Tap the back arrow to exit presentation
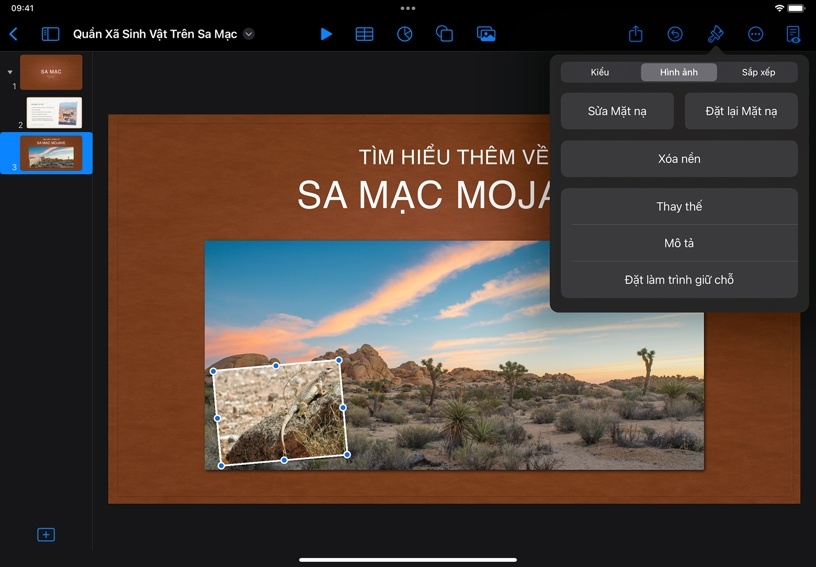This screenshot has width=816, height=567. pos(13,34)
